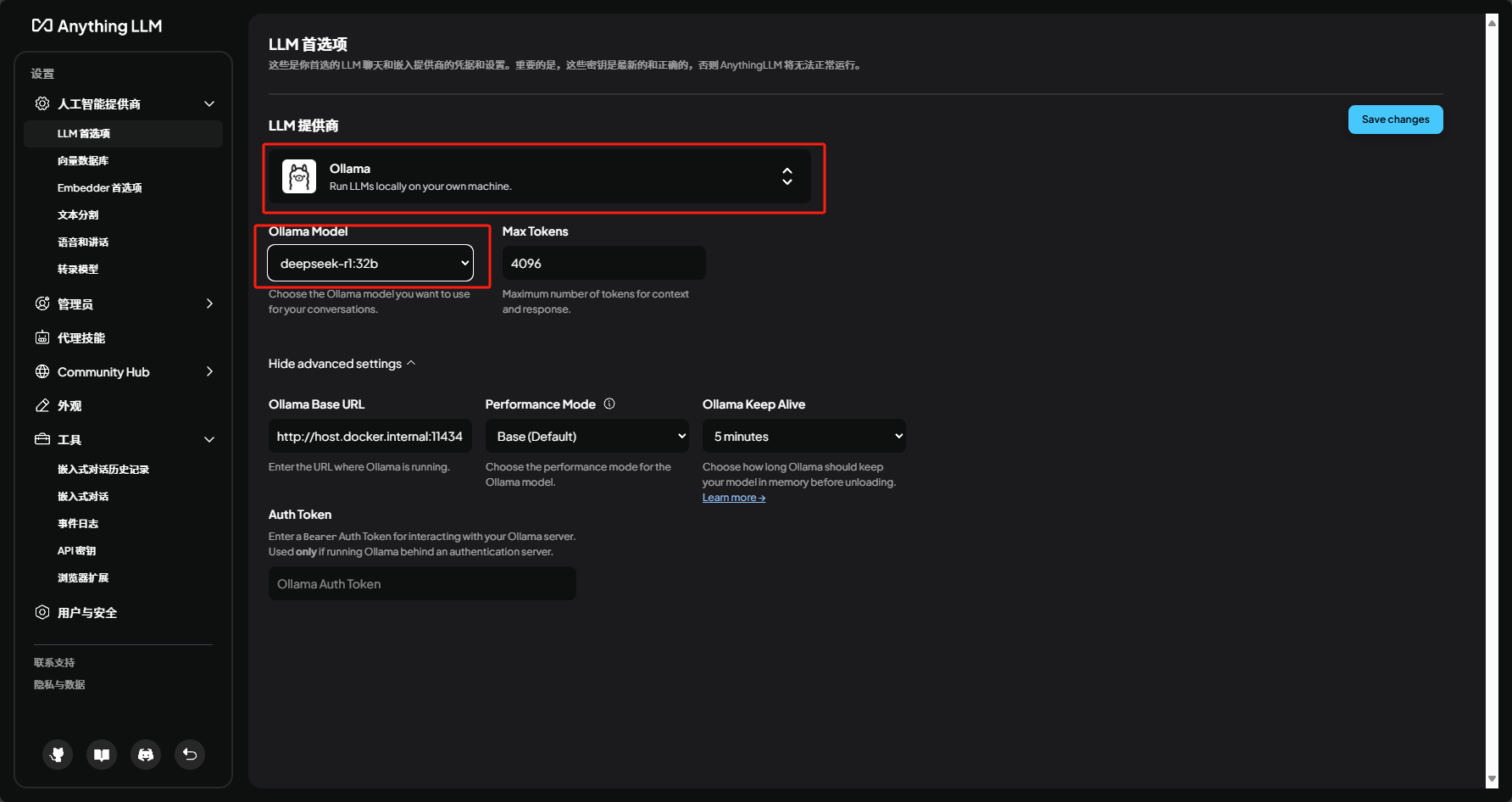Select 向量数据库 in the sidebar
The height and width of the screenshot is (802, 1512).
coord(83,161)
